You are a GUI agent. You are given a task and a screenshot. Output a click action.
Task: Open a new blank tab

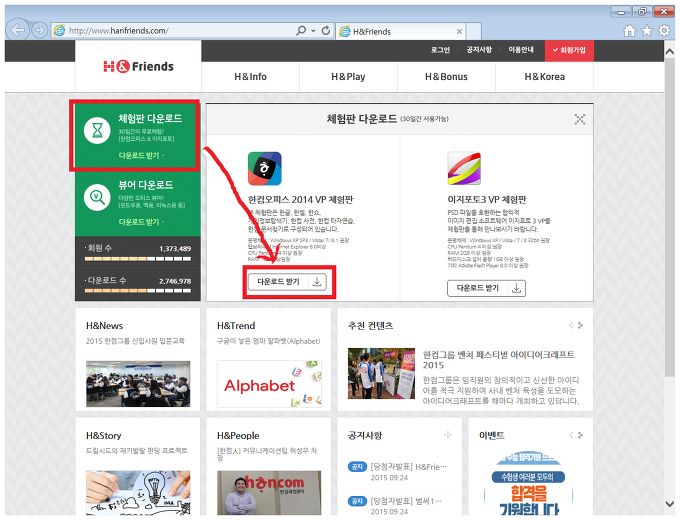coord(474,31)
